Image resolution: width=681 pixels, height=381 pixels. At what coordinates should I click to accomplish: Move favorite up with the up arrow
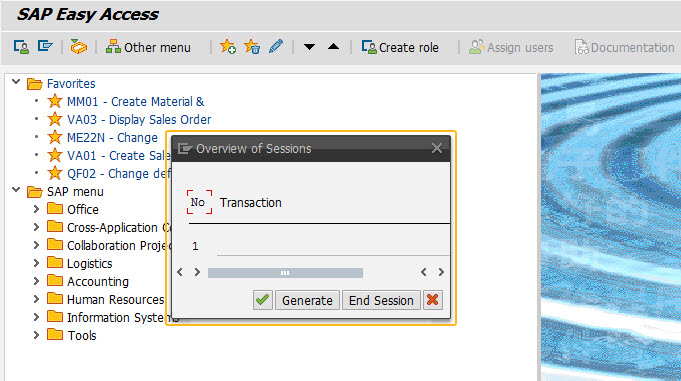[x=334, y=46]
